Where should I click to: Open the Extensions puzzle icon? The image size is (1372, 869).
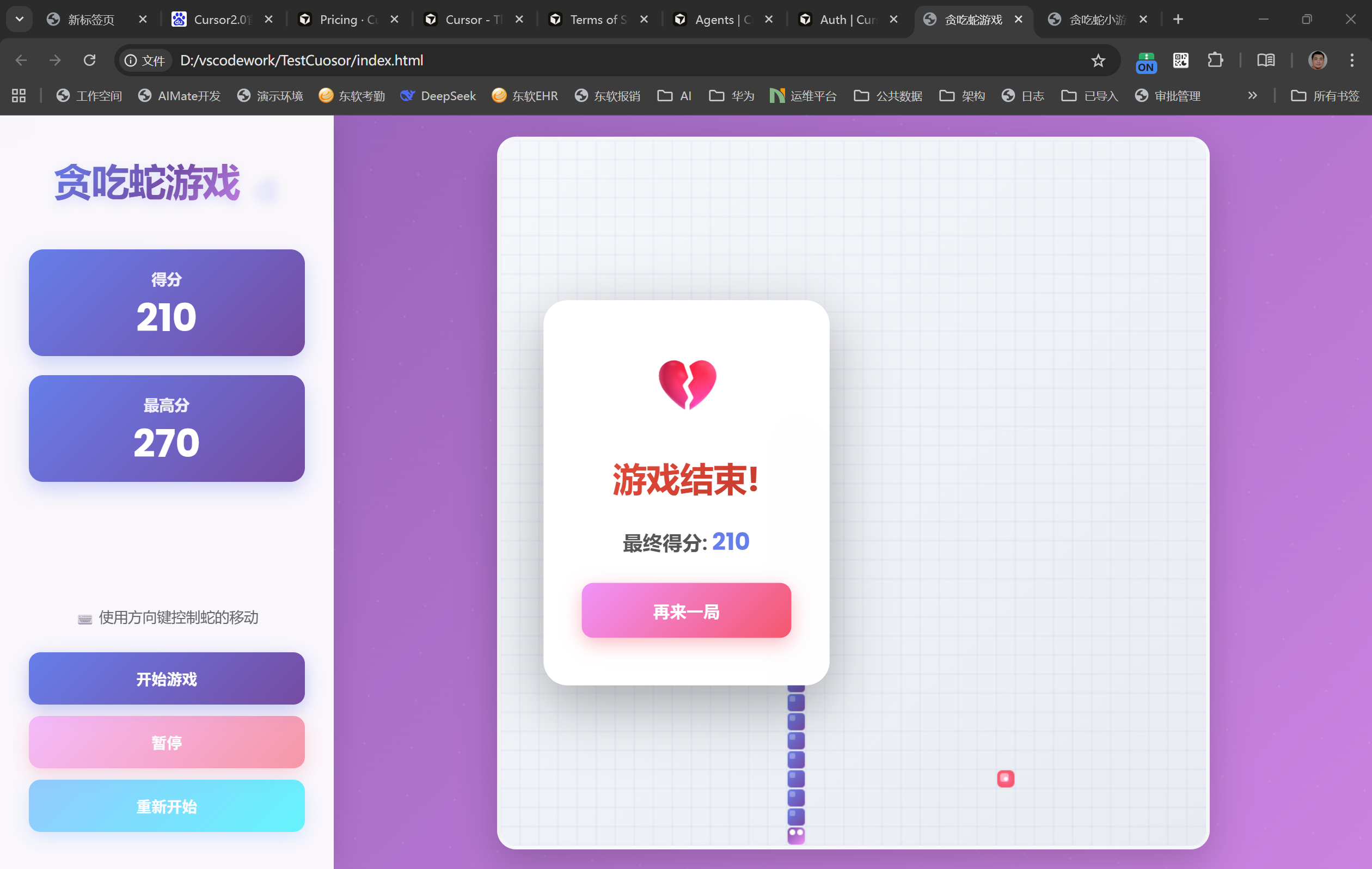[x=1215, y=60]
